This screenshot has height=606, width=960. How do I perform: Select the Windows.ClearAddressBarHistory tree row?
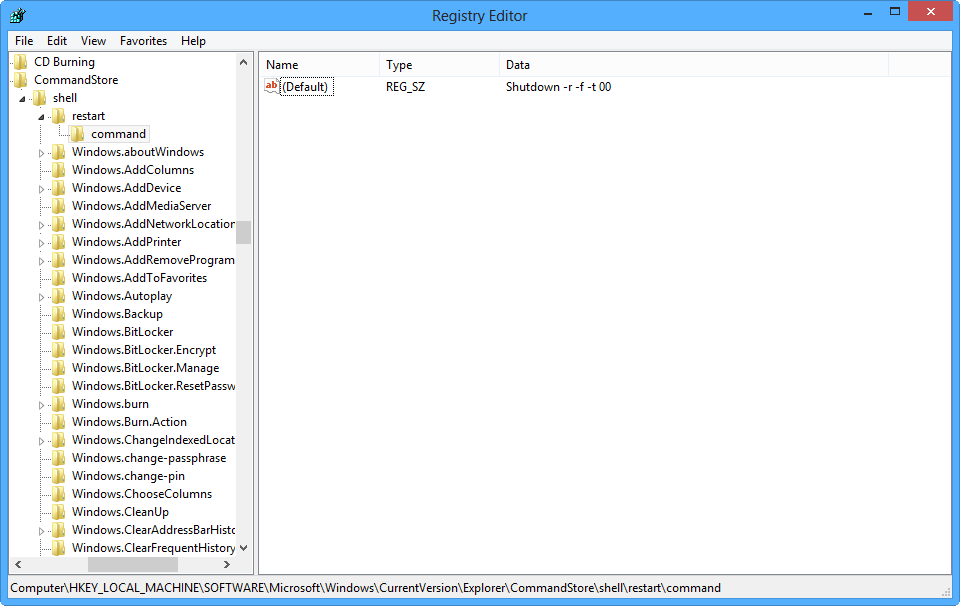(153, 530)
